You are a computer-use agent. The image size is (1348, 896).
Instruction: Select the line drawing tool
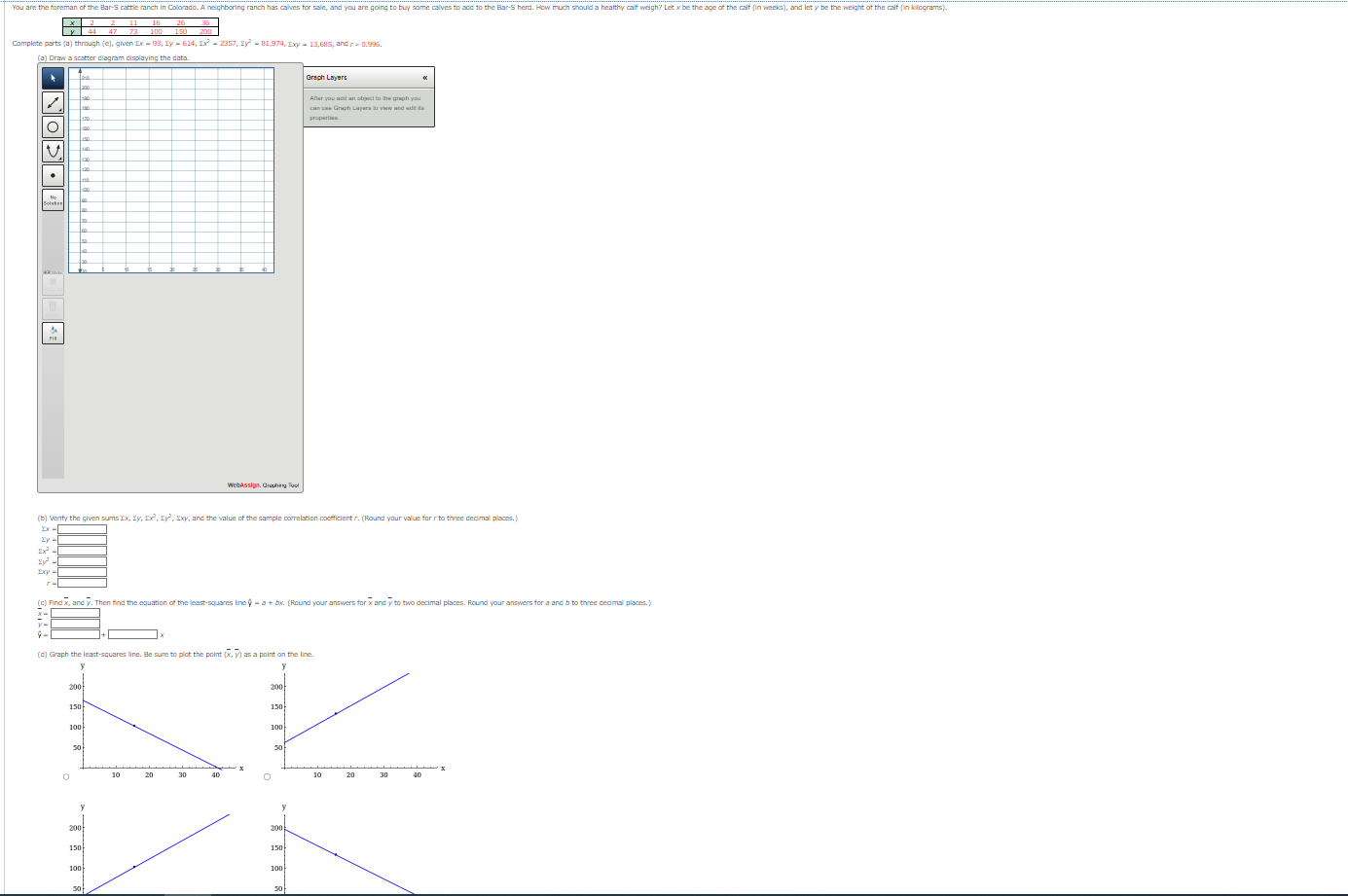pyautogui.click(x=52, y=103)
